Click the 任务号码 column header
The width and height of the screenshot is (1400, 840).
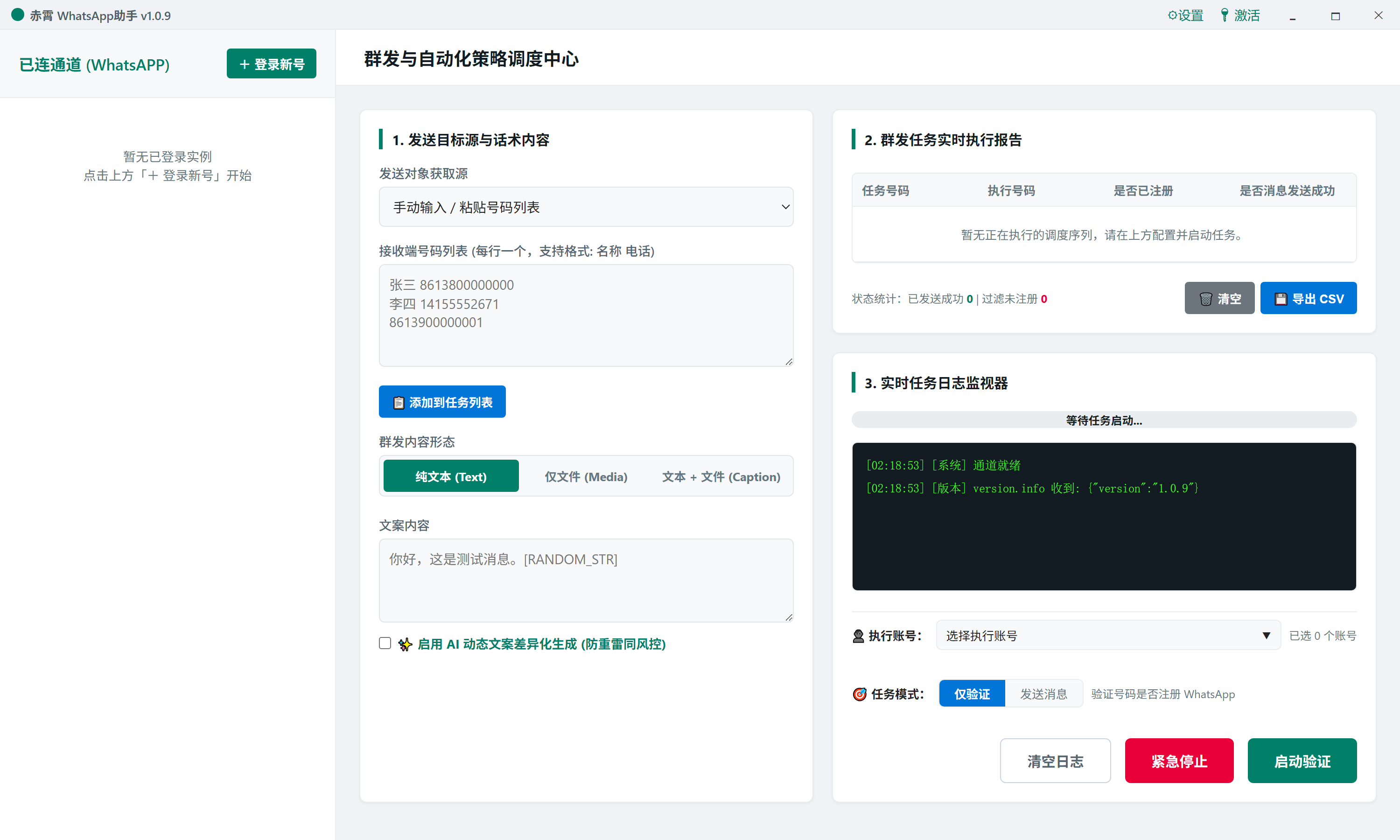pyautogui.click(x=886, y=191)
